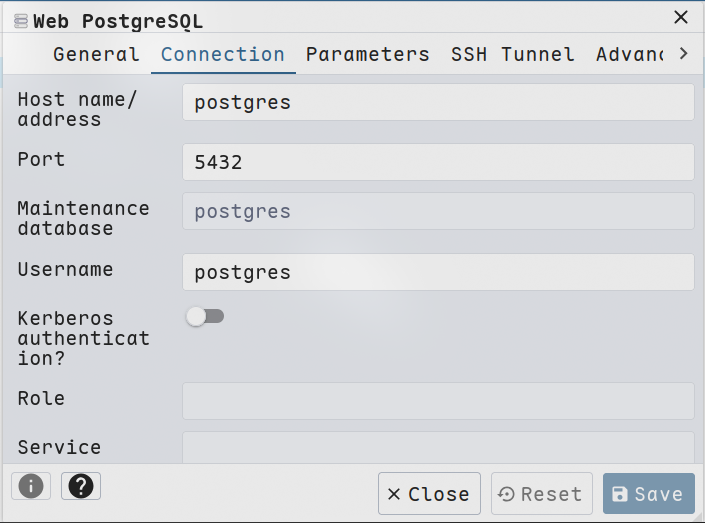Click the Service input field
The image size is (705, 523).
(438, 447)
